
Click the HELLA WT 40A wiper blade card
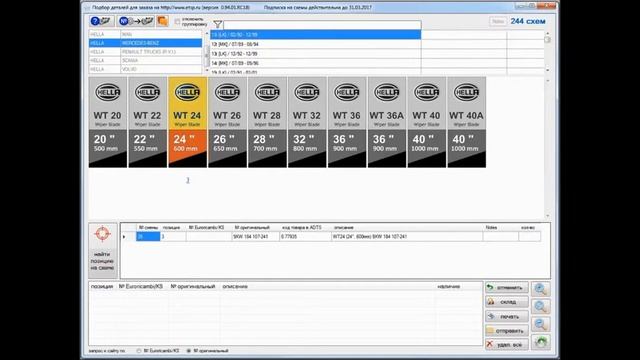point(467,122)
